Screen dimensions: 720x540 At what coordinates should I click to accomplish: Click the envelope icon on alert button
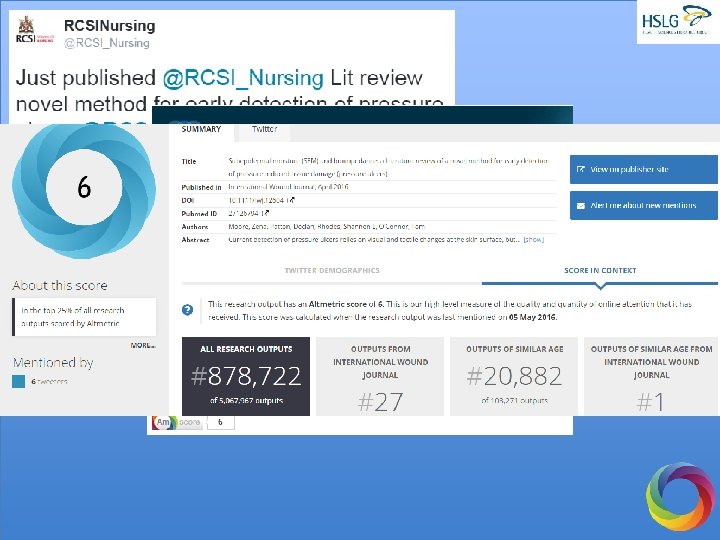(581, 206)
